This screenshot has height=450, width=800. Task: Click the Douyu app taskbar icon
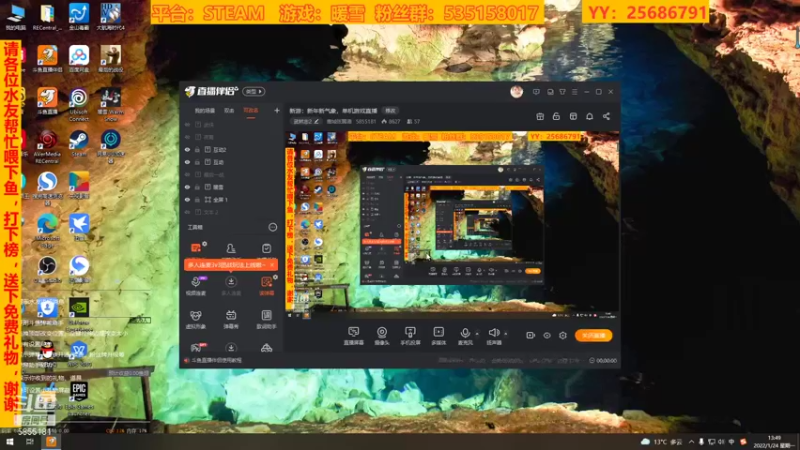click(x=51, y=442)
